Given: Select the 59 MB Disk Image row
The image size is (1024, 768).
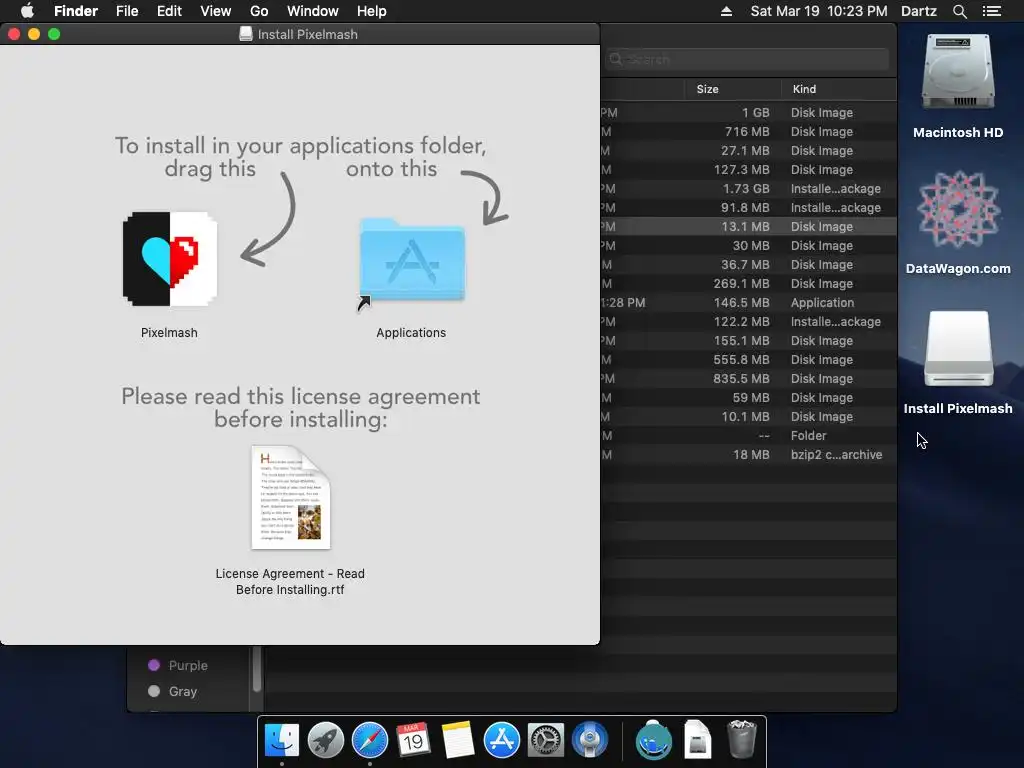Looking at the screenshot, I should [748, 397].
